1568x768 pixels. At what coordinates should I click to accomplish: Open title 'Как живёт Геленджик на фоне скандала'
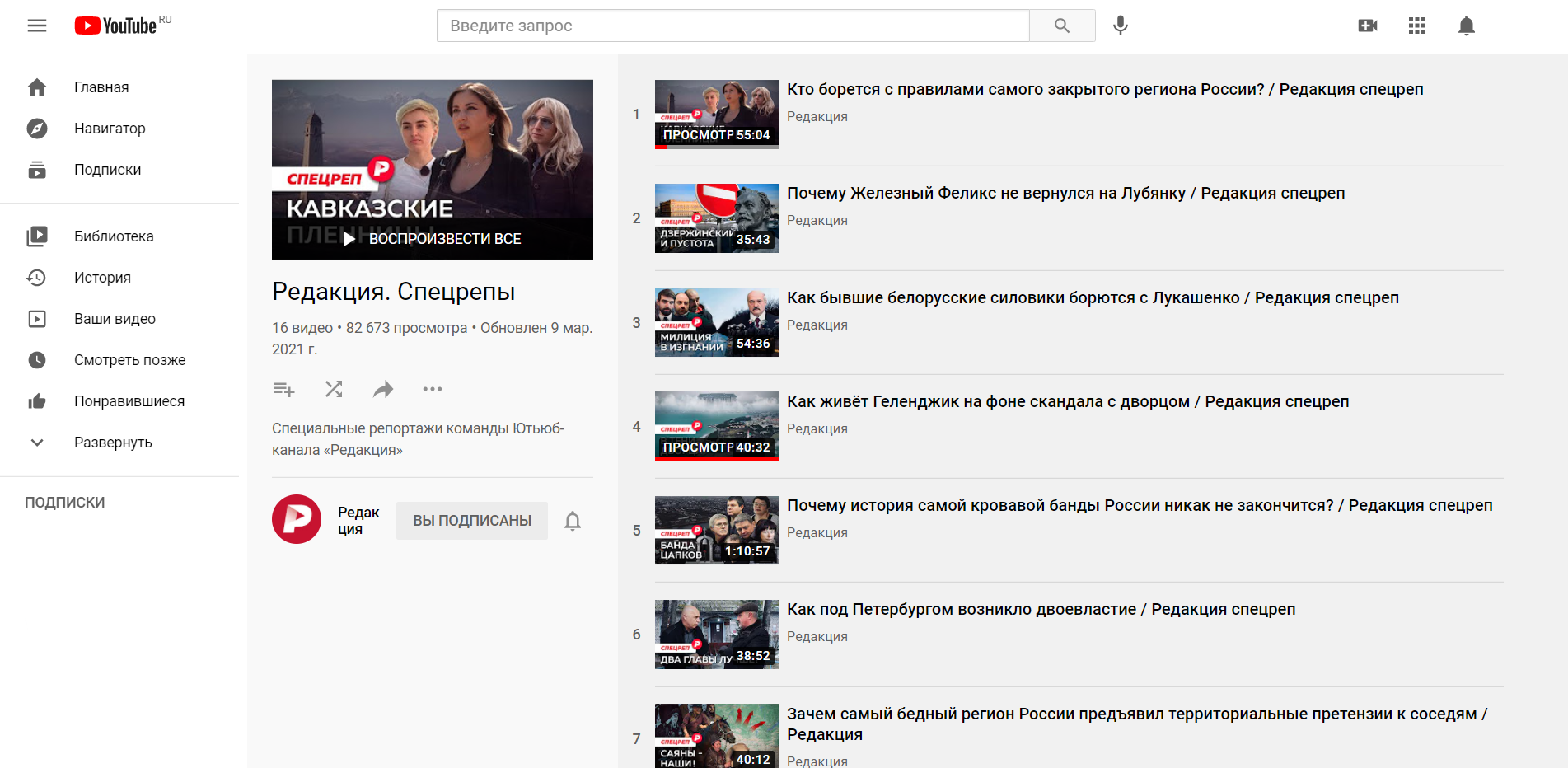[1068, 401]
